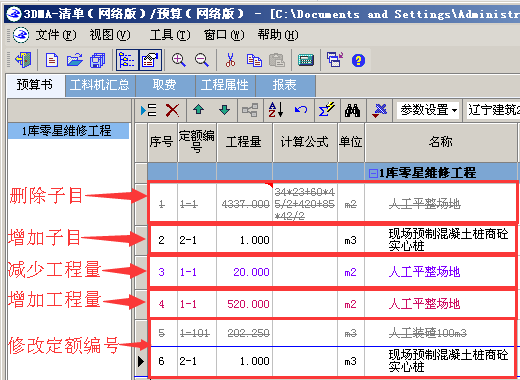Collapse the 1库零星维修工程 group node
This screenshot has width=520, height=380.
pos(373,173)
